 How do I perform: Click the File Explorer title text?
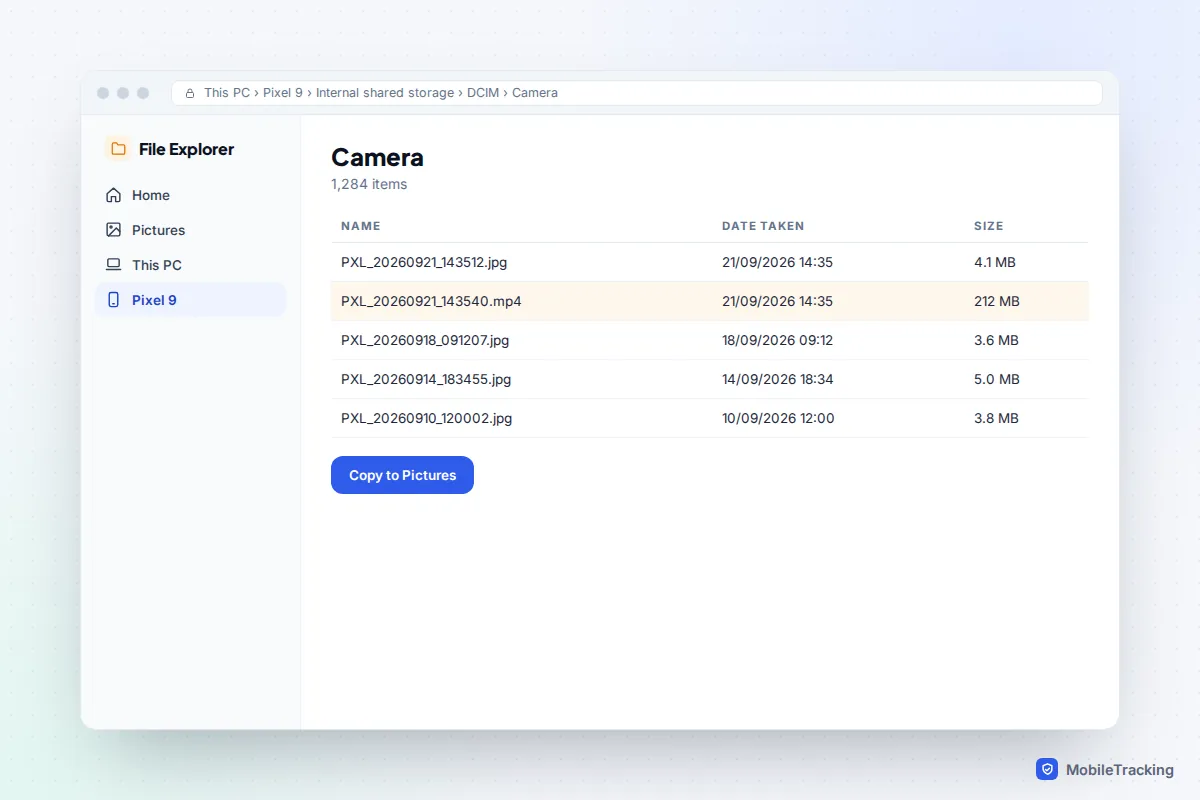pyautogui.click(x=186, y=149)
